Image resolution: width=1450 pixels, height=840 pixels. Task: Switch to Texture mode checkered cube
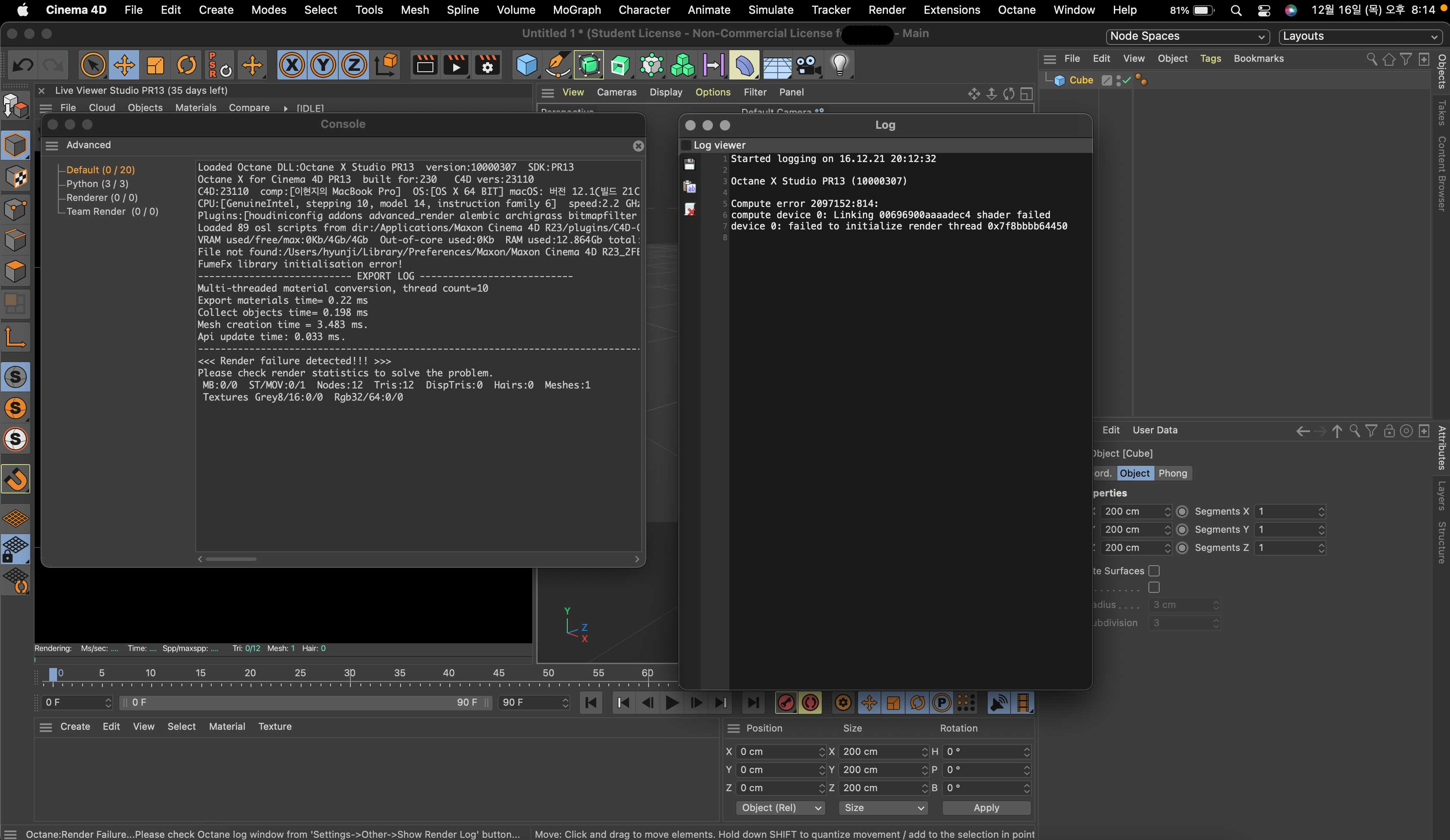point(16,177)
